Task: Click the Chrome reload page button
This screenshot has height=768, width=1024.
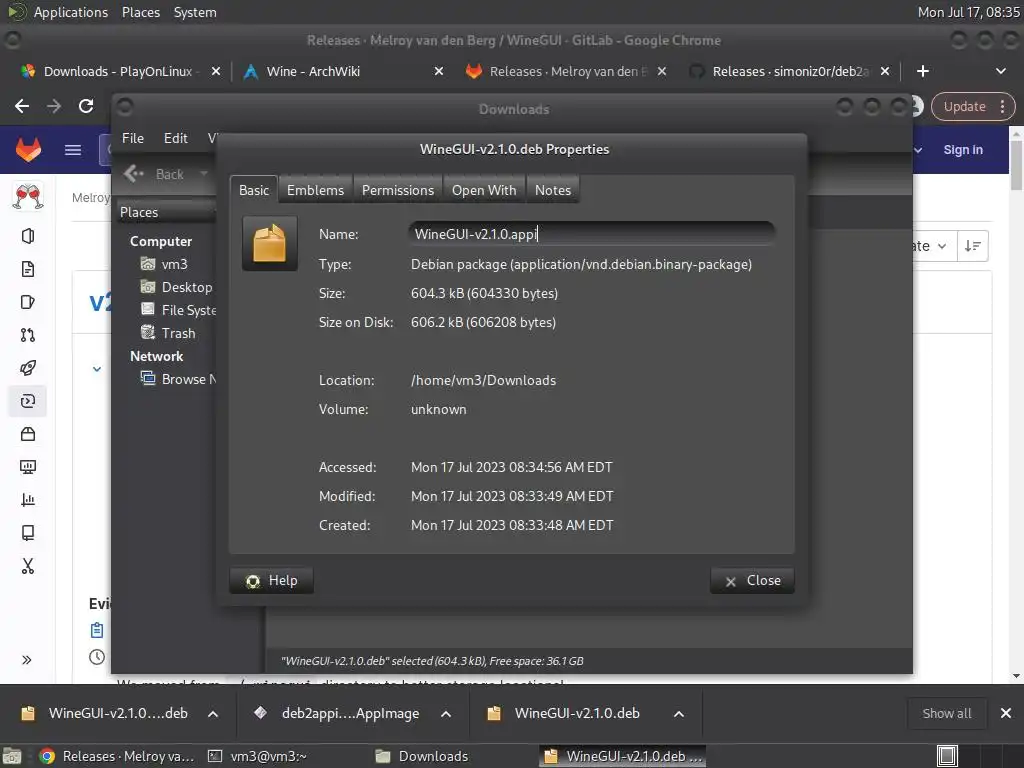Action: 86,106
